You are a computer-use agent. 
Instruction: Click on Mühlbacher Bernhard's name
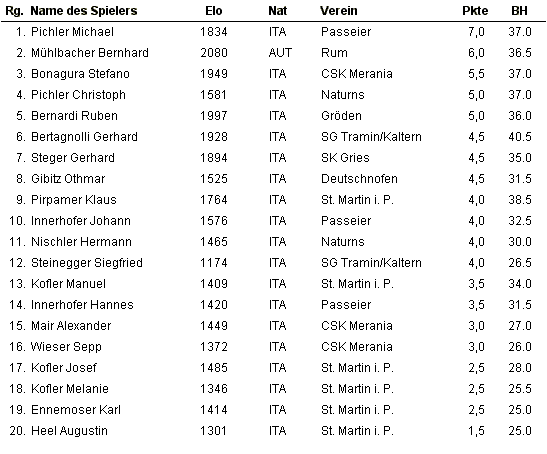click(90, 53)
